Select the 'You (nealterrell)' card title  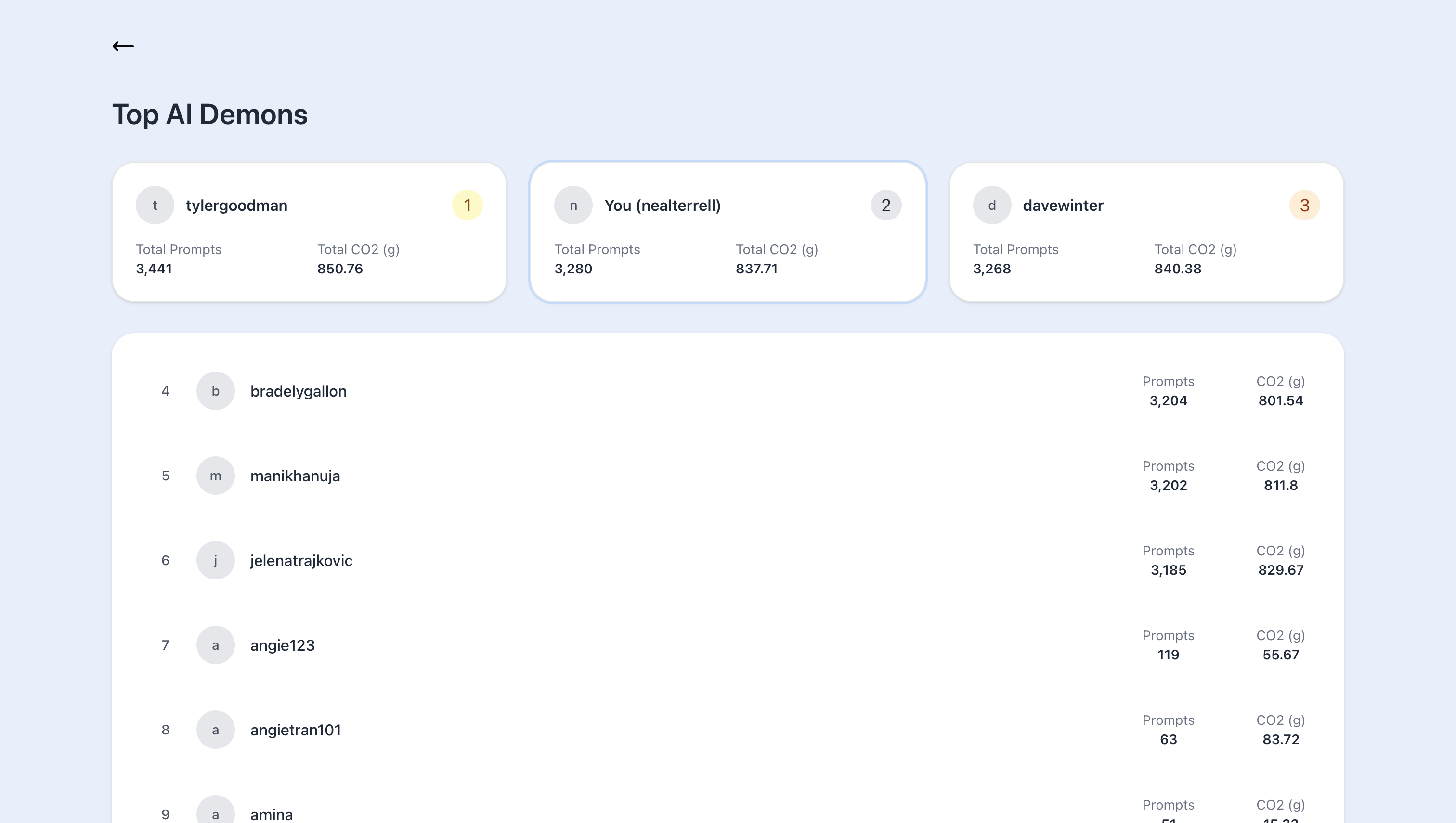[x=662, y=205]
